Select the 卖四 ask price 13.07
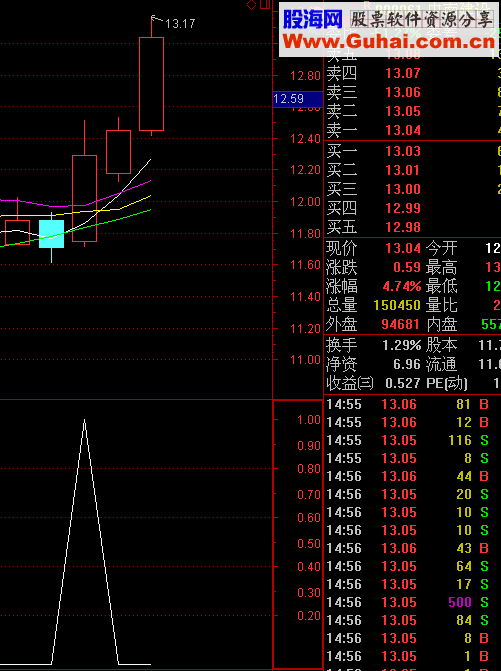 pos(403,73)
